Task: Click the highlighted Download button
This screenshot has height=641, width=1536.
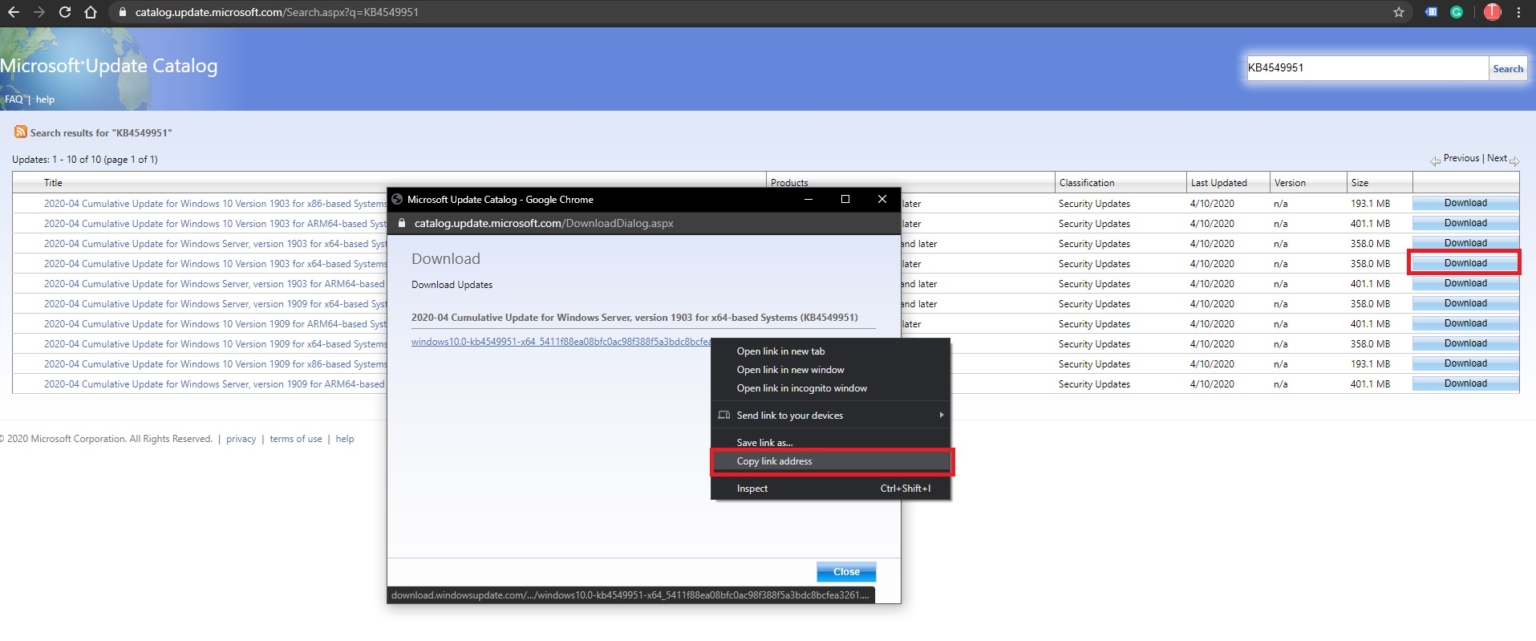Action: pos(1464,263)
